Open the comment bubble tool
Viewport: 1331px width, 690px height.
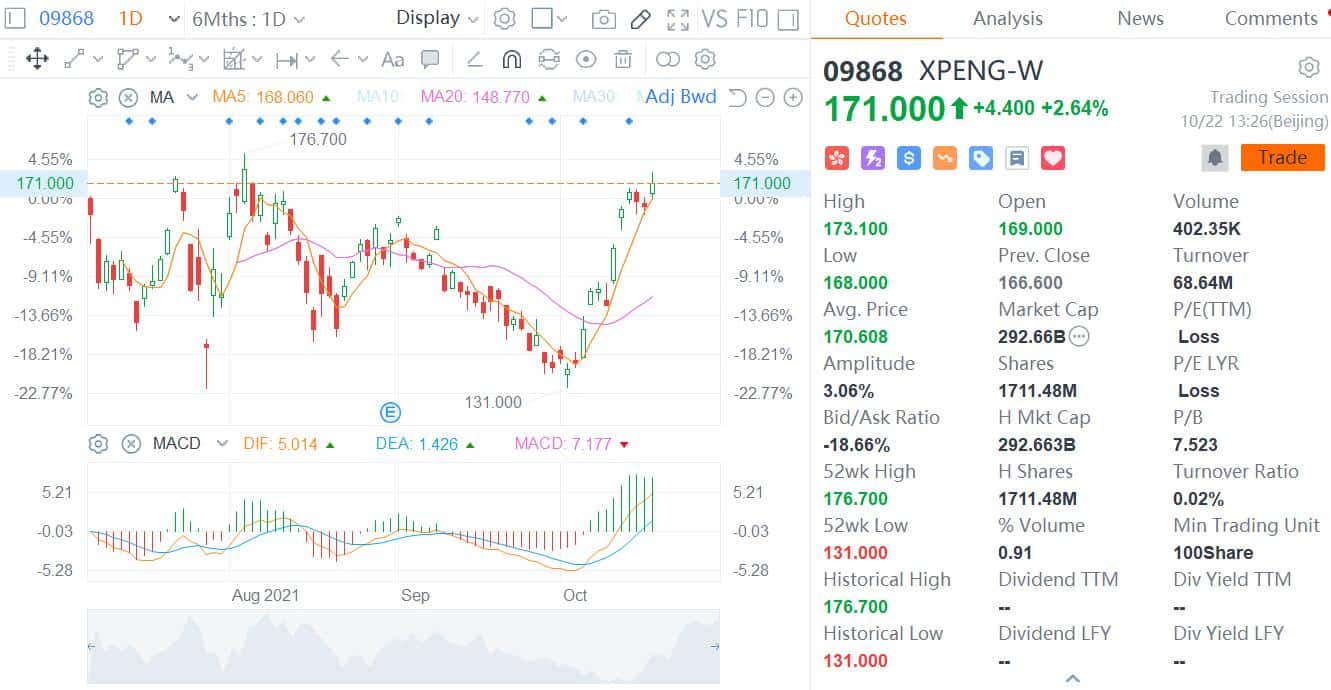(x=430, y=59)
